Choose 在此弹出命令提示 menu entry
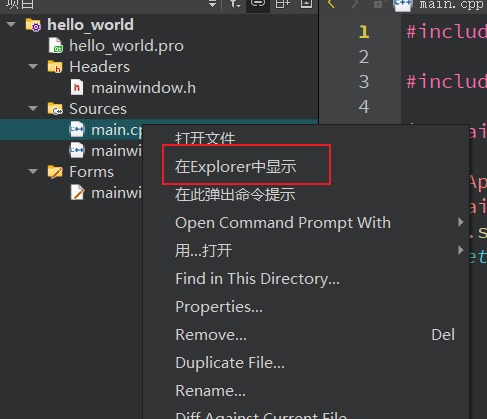The image size is (487, 419). point(235,194)
